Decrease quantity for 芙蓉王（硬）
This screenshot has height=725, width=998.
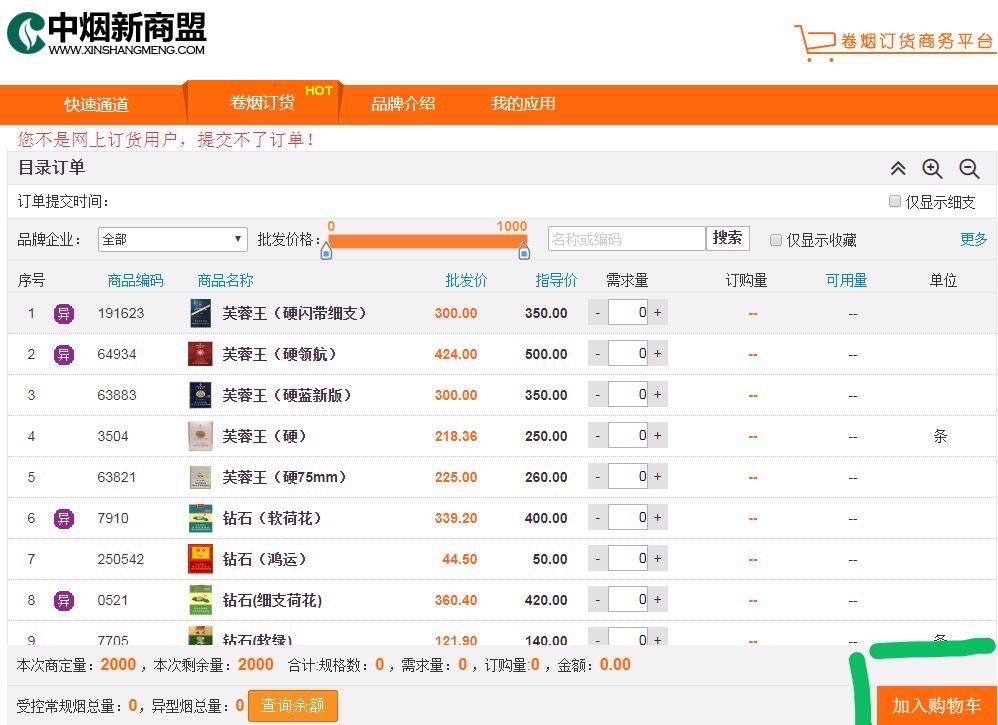[598, 435]
